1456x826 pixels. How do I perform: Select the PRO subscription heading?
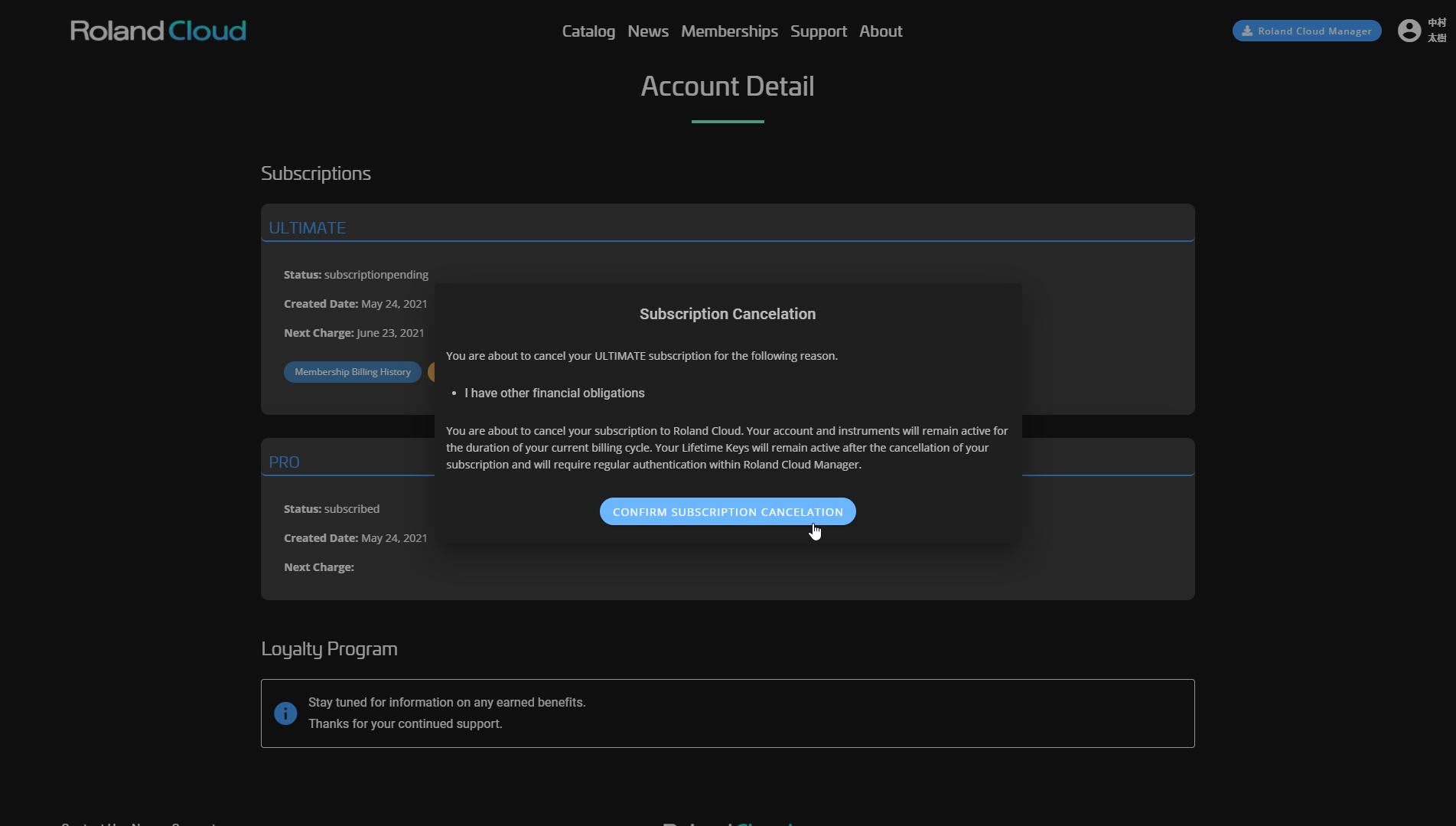point(284,462)
